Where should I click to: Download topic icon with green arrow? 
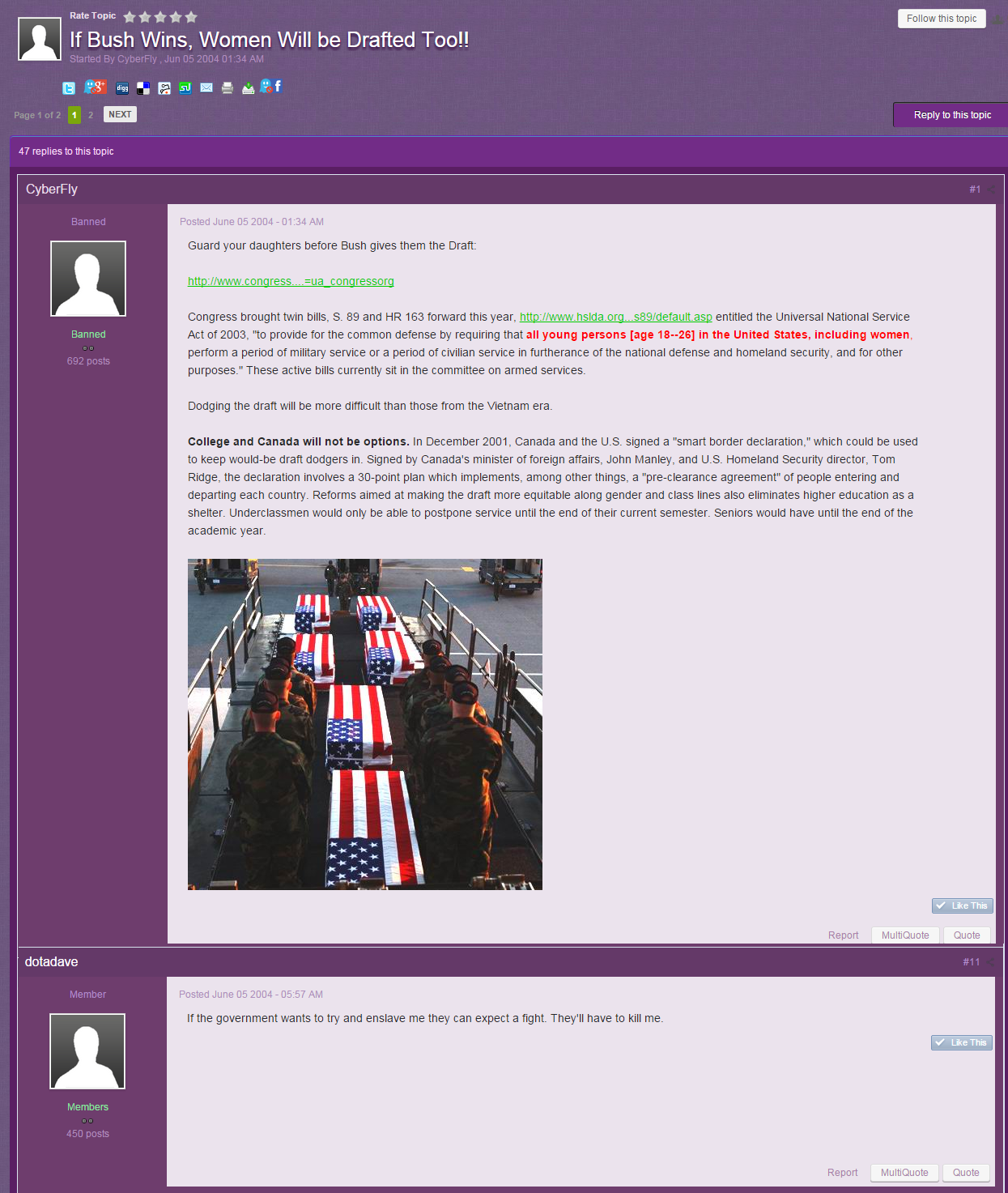[249, 87]
